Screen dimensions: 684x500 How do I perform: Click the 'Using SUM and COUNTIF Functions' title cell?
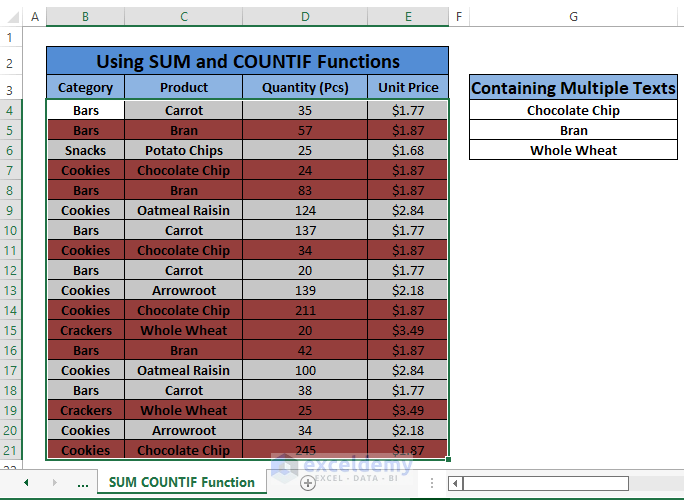point(247,61)
